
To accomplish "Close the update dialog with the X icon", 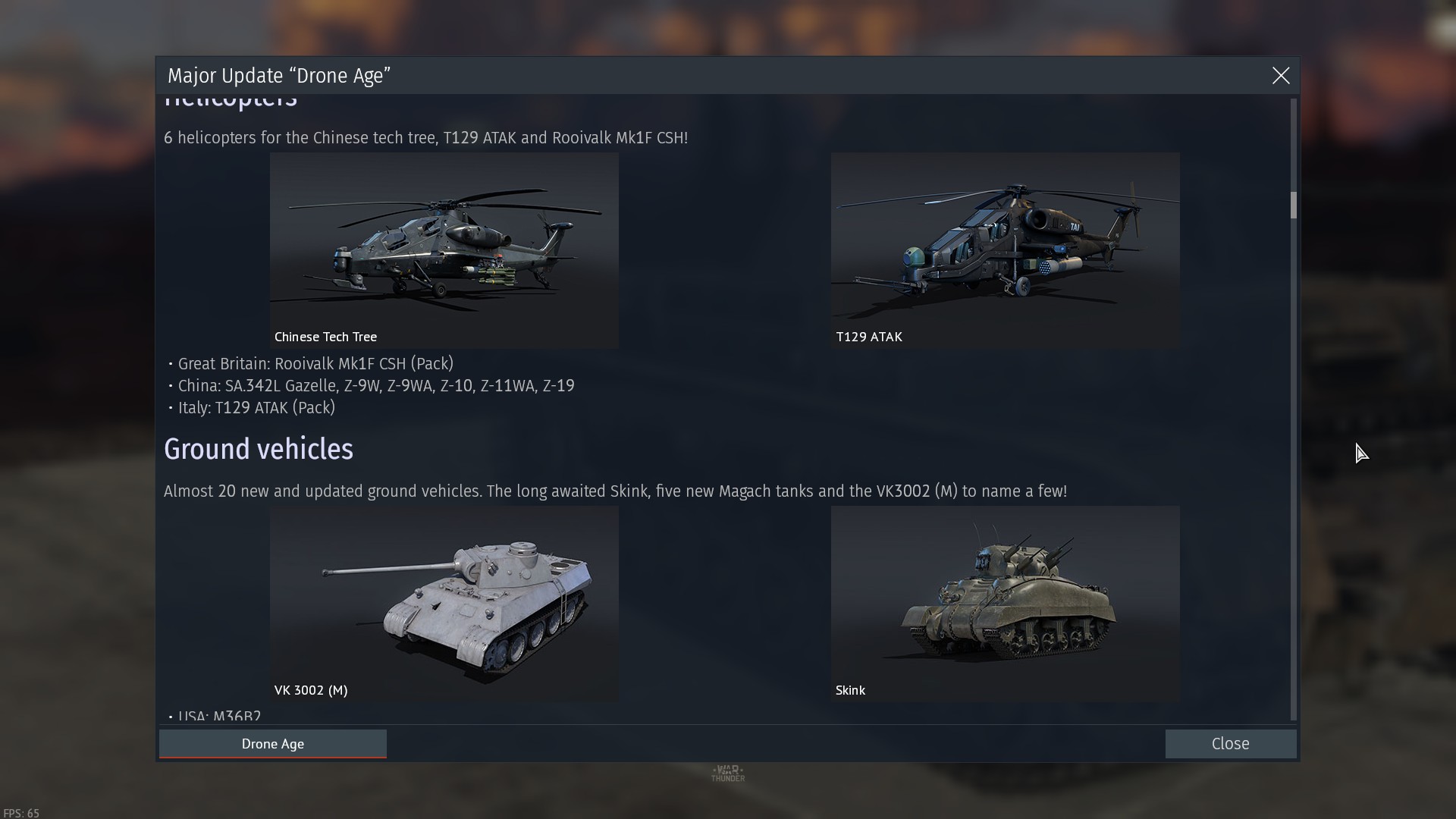I will [1281, 76].
